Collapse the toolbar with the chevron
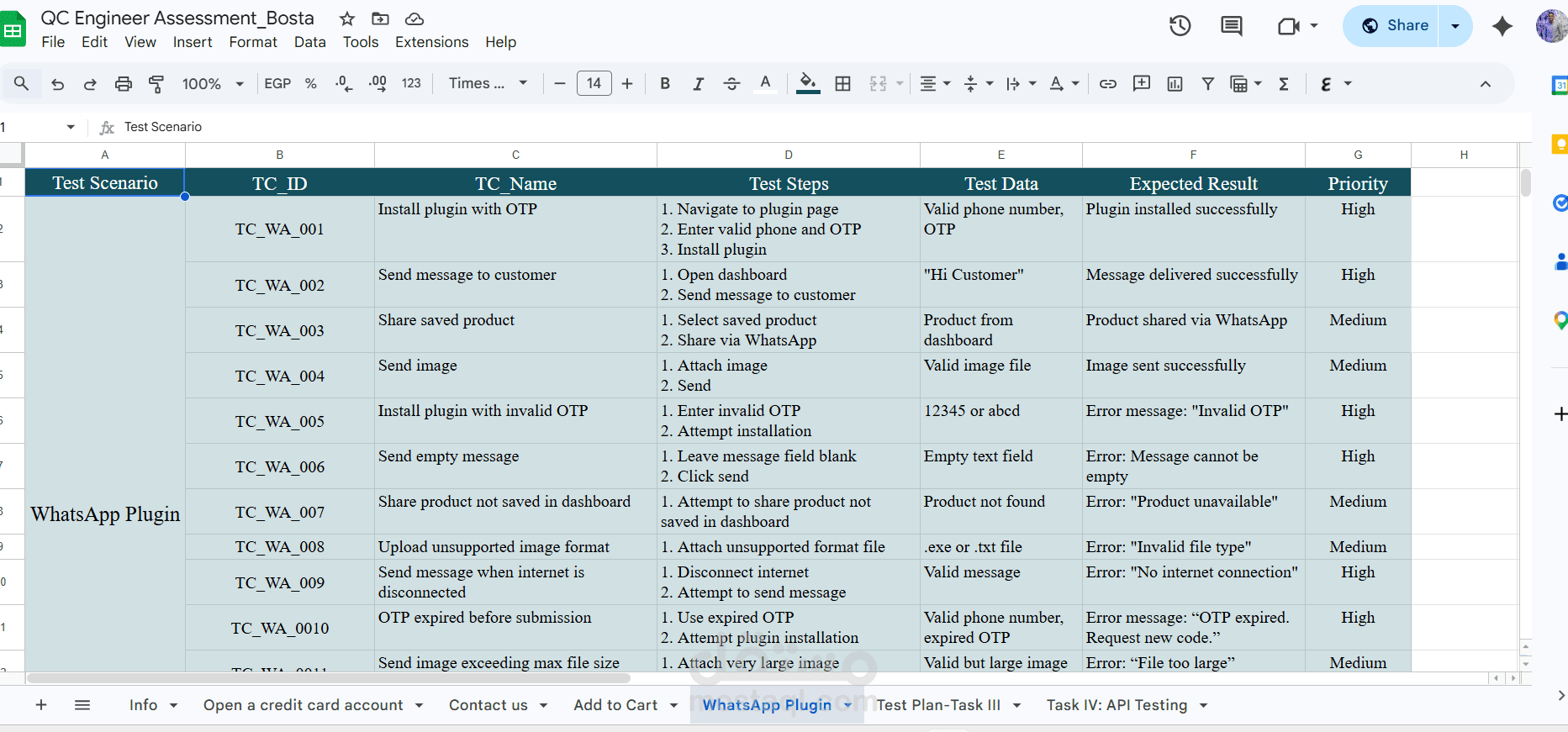 point(1486,83)
